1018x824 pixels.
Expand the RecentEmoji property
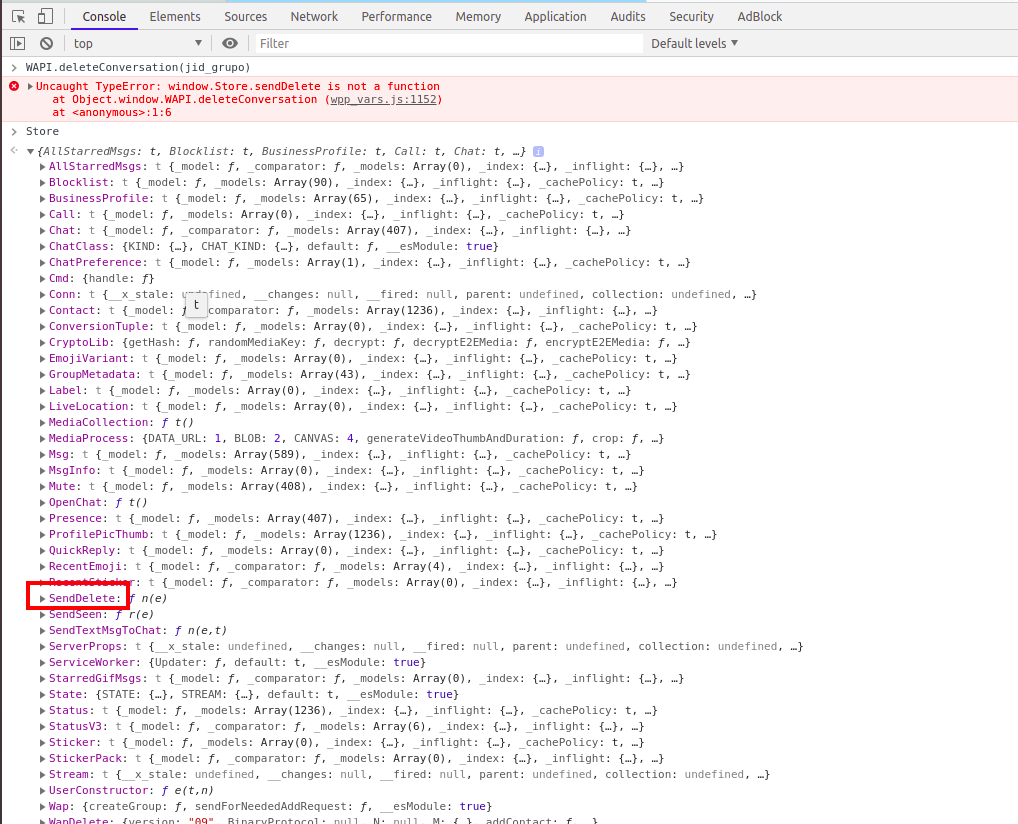coord(43,567)
